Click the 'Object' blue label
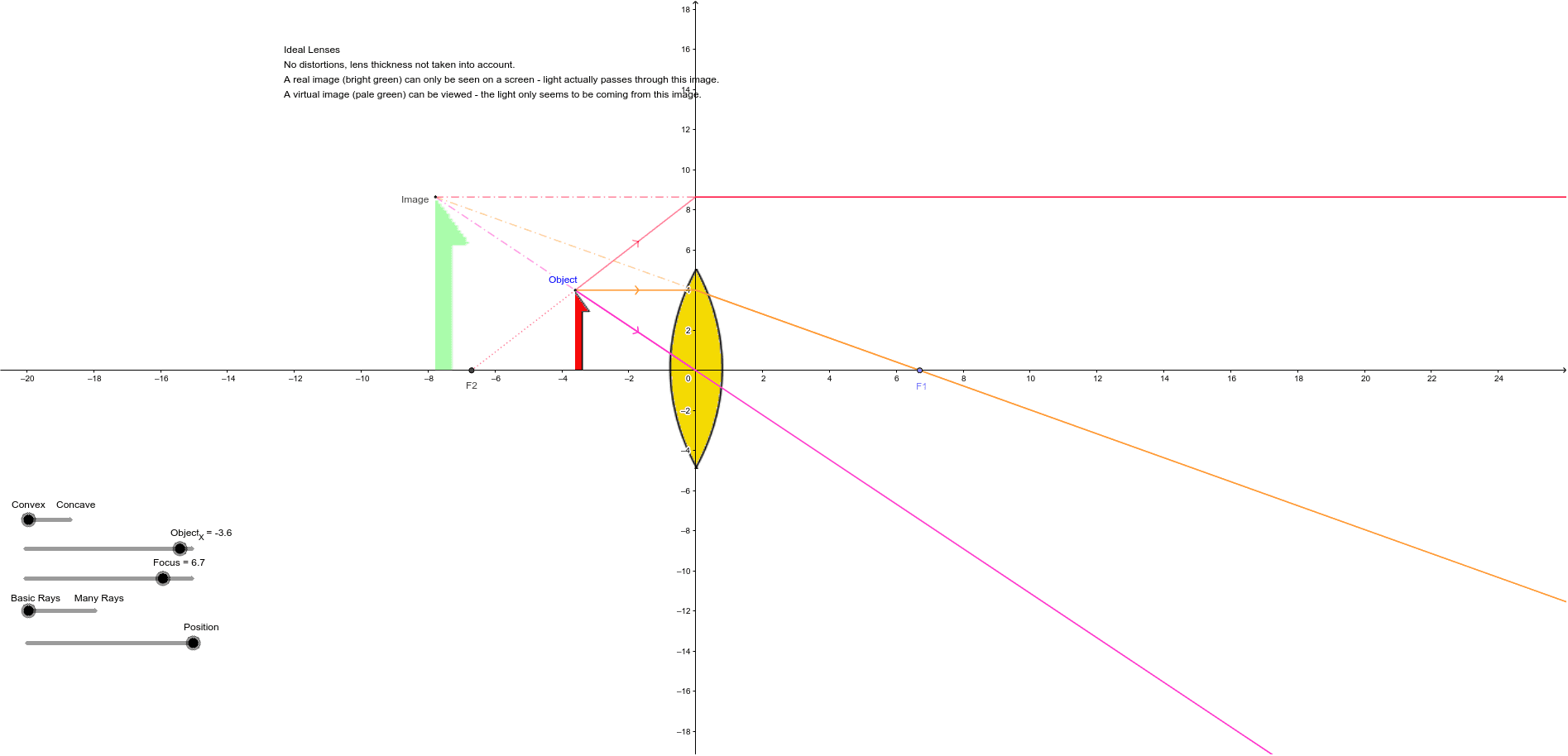This screenshot has height=756, width=1568. (x=563, y=280)
